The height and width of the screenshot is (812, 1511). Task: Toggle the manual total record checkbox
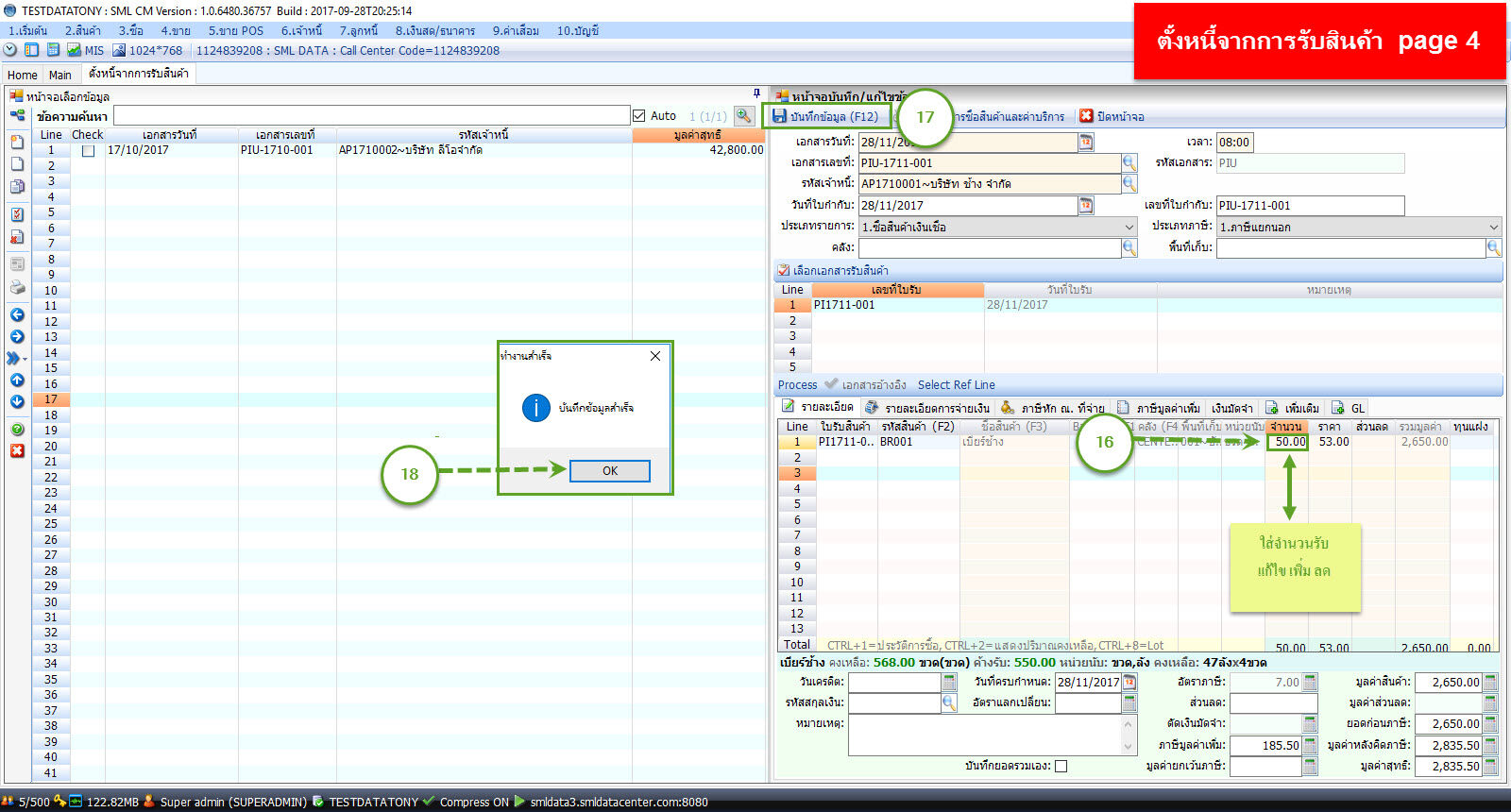[x=1061, y=766]
